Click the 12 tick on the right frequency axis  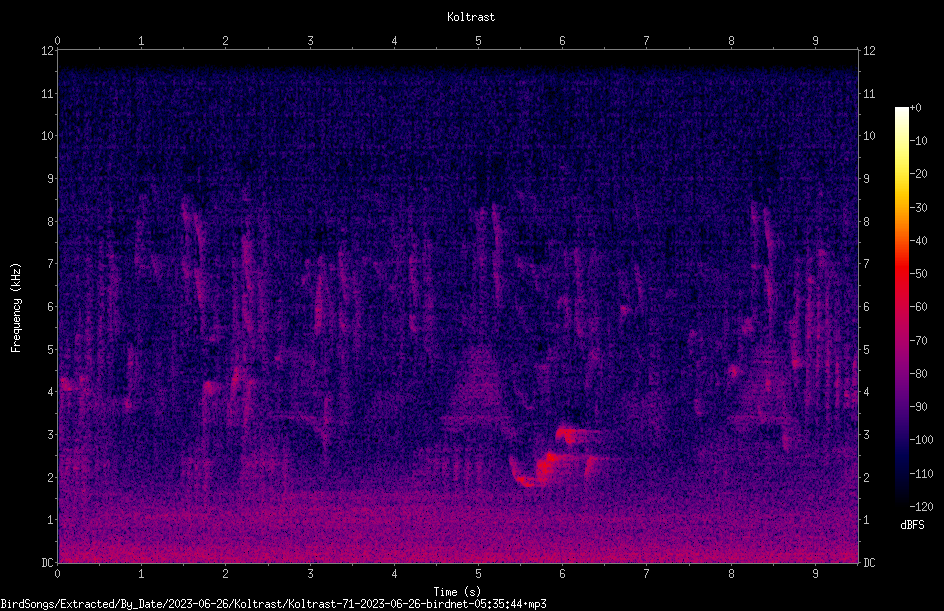(x=869, y=51)
